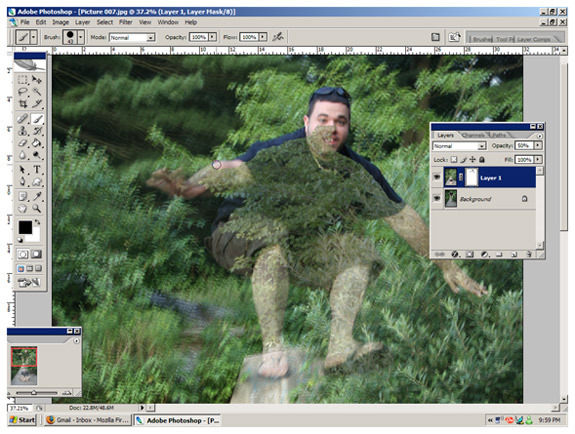Select the Path Selection tool
575x434 pixels.
tap(23, 170)
